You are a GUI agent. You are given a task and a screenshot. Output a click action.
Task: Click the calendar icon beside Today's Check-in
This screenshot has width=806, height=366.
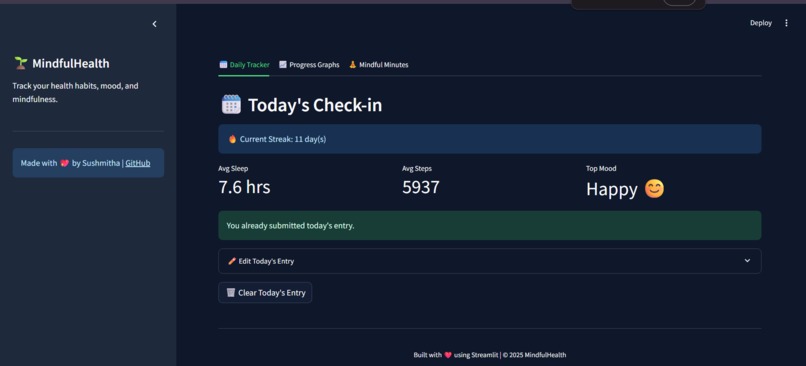point(231,105)
